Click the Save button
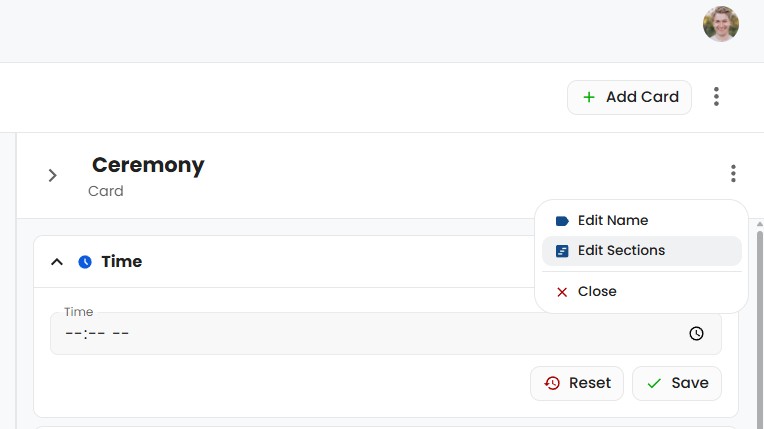Image resolution: width=764 pixels, height=429 pixels. click(677, 383)
